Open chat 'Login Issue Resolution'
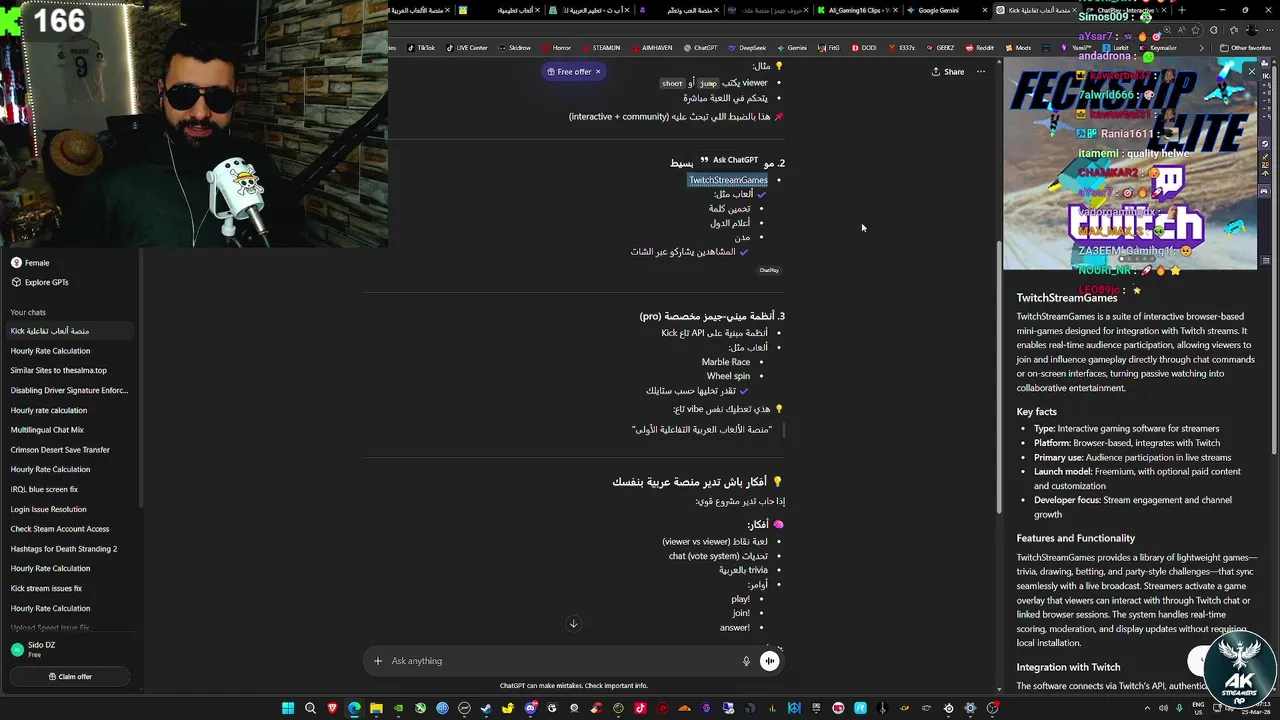Image resolution: width=1280 pixels, height=720 pixels. (x=48, y=509)
